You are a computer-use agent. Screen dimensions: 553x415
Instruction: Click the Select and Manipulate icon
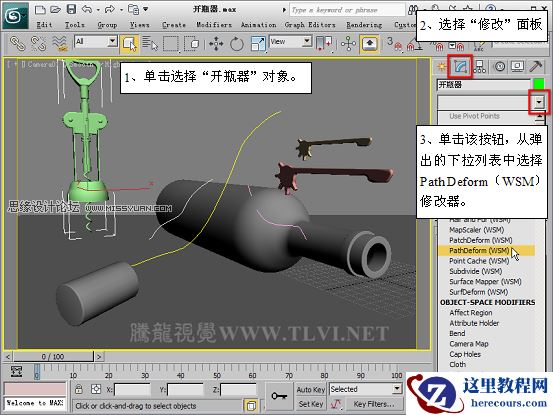coord(348,44)
